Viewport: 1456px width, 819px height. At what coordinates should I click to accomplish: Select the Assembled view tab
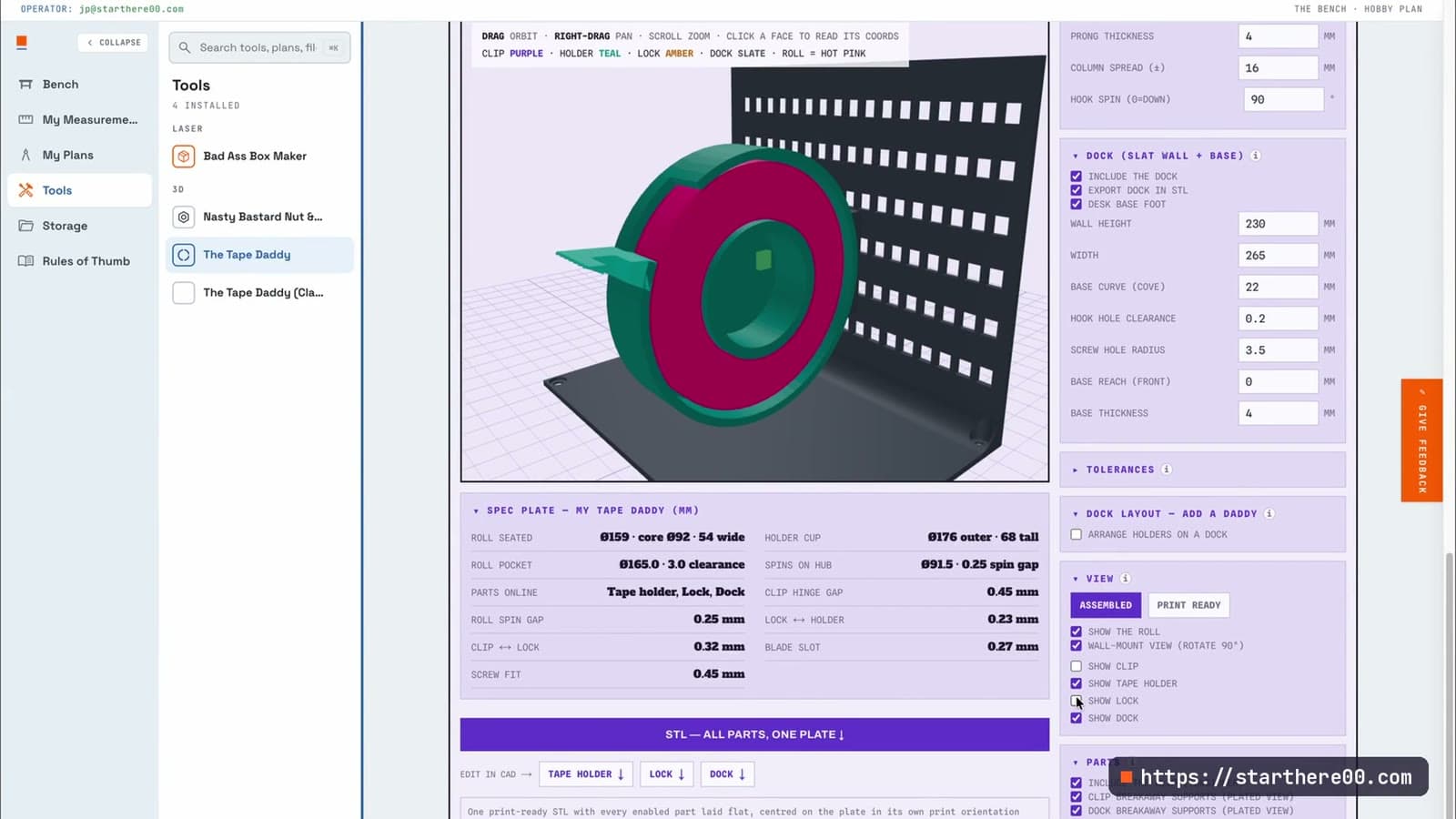(x=1106, y=605)
